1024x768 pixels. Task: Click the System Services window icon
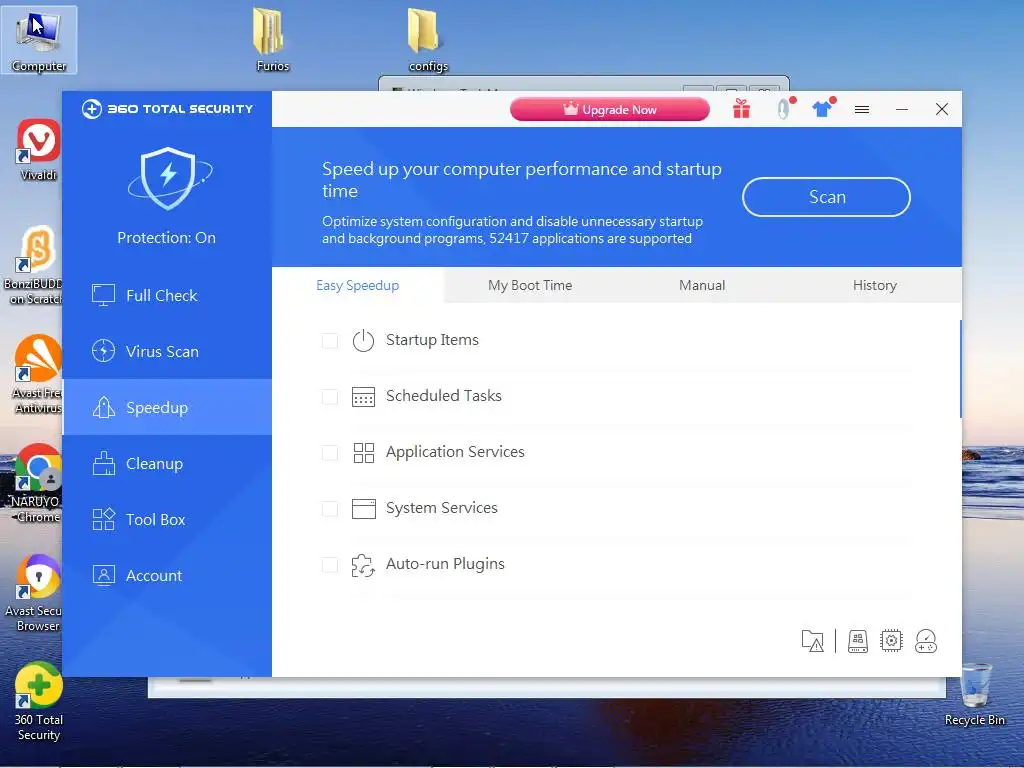pos(363,508)
